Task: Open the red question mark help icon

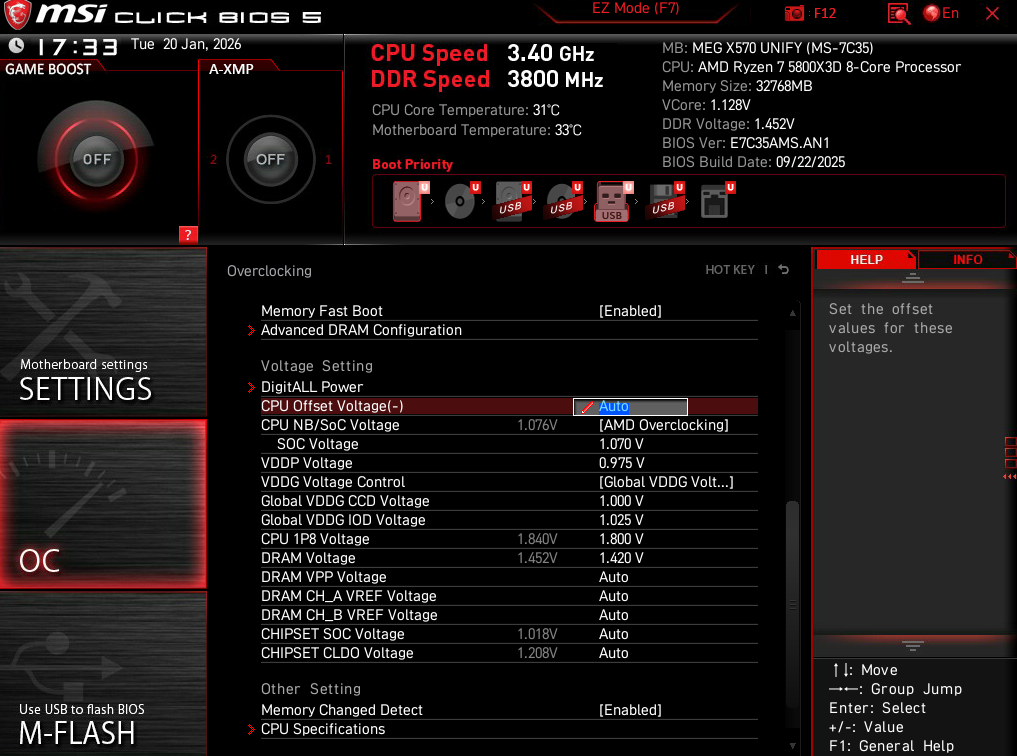Action: click(x=188, y=235)
